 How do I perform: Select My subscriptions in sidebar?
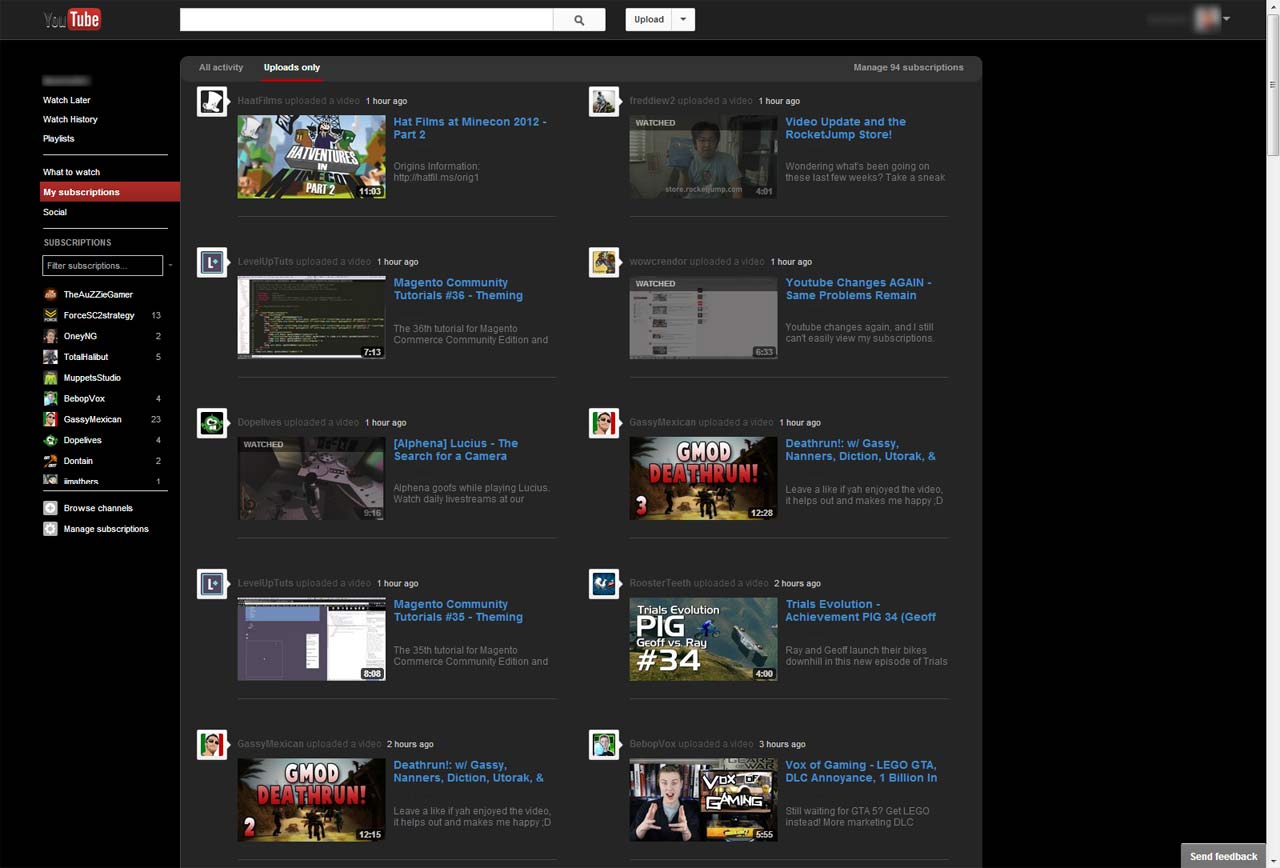(x=110, y=192)
